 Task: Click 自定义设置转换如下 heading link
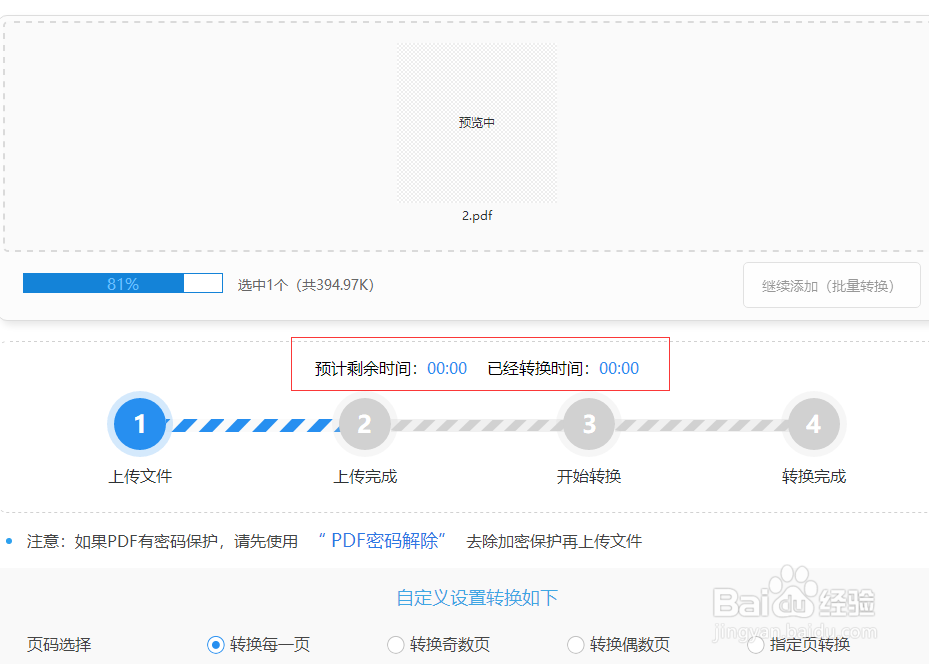click(x=478, y=597)
